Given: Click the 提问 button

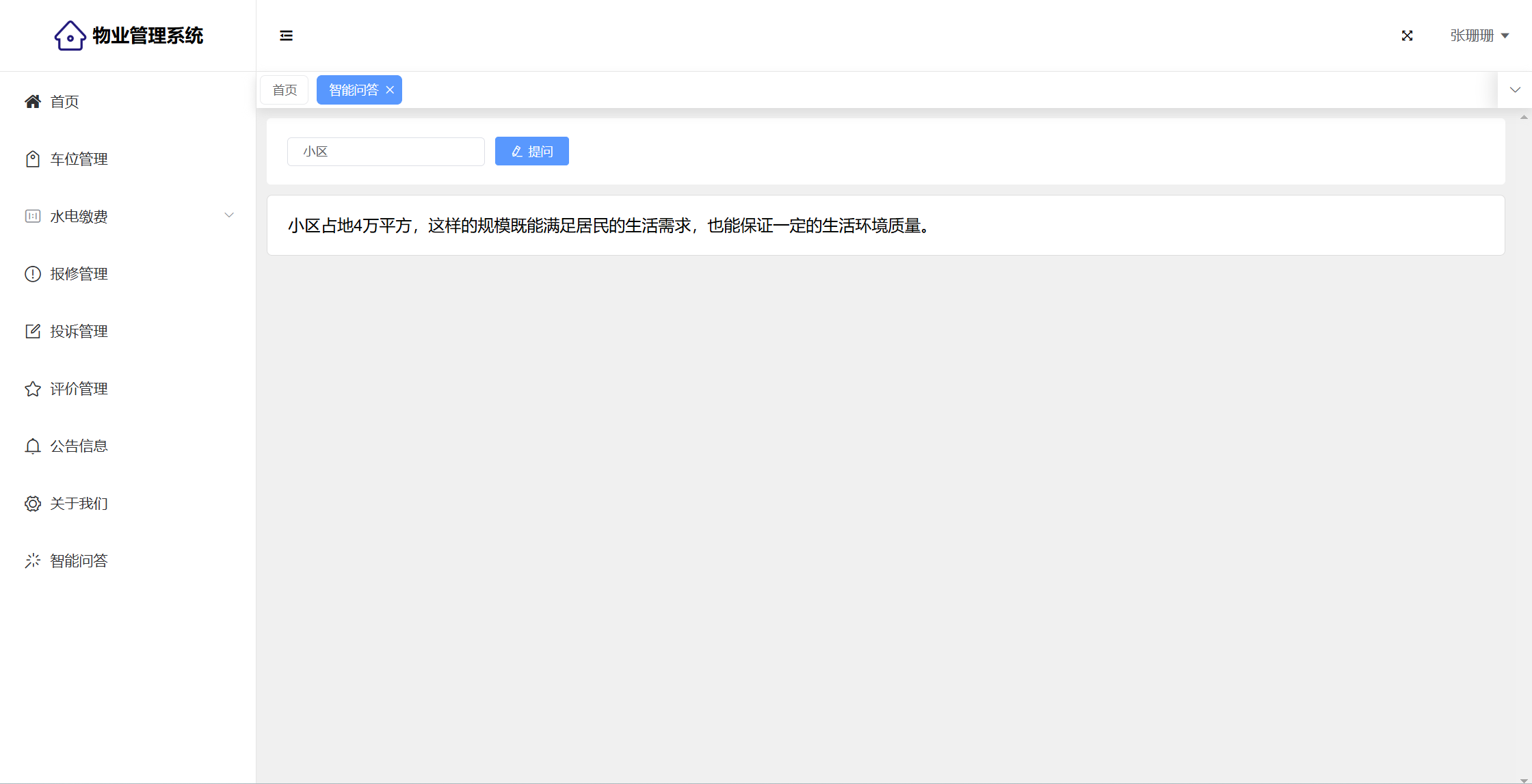Looking at the screenshot, I should tap(531, 151).
